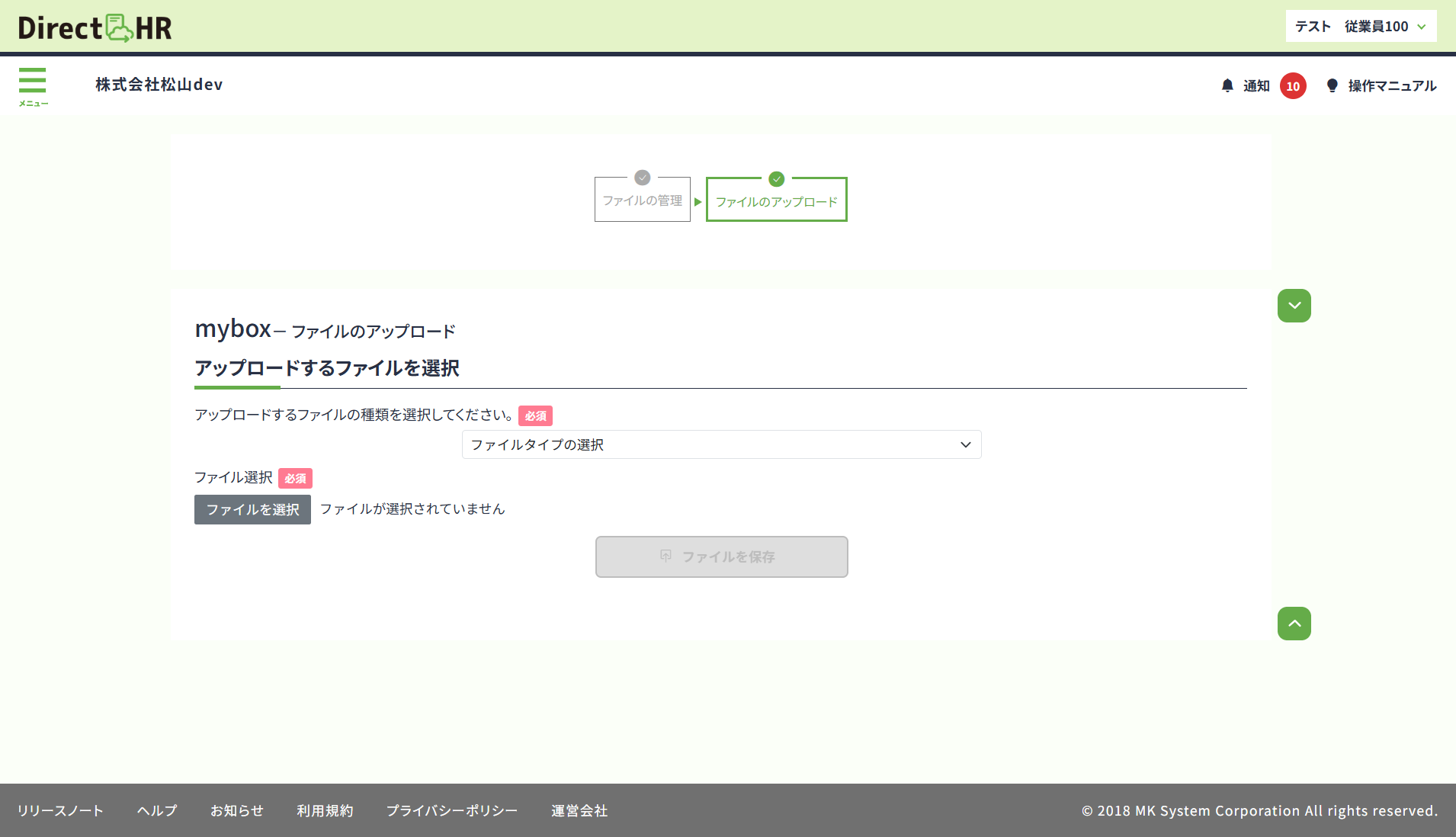Viewport: 1456px width, 837px height.
Task: Click the green scroll-down chevron button
Action: (1294, 306)
